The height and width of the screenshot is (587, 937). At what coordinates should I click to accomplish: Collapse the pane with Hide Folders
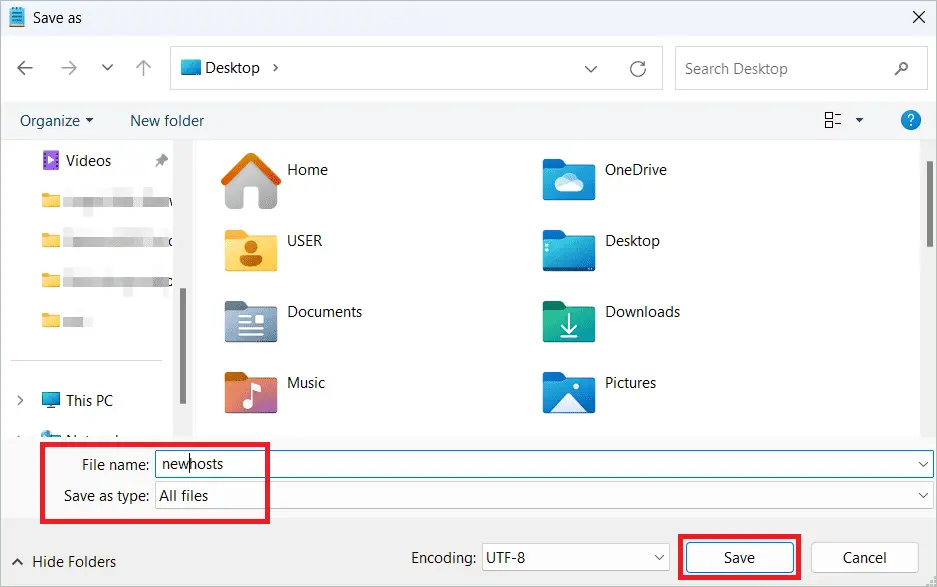64,562
